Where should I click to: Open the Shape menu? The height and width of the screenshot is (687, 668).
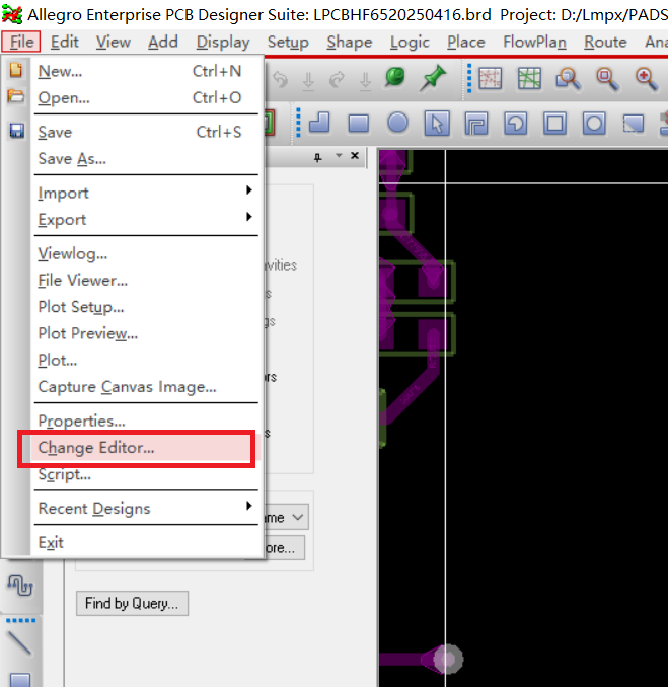349,42
